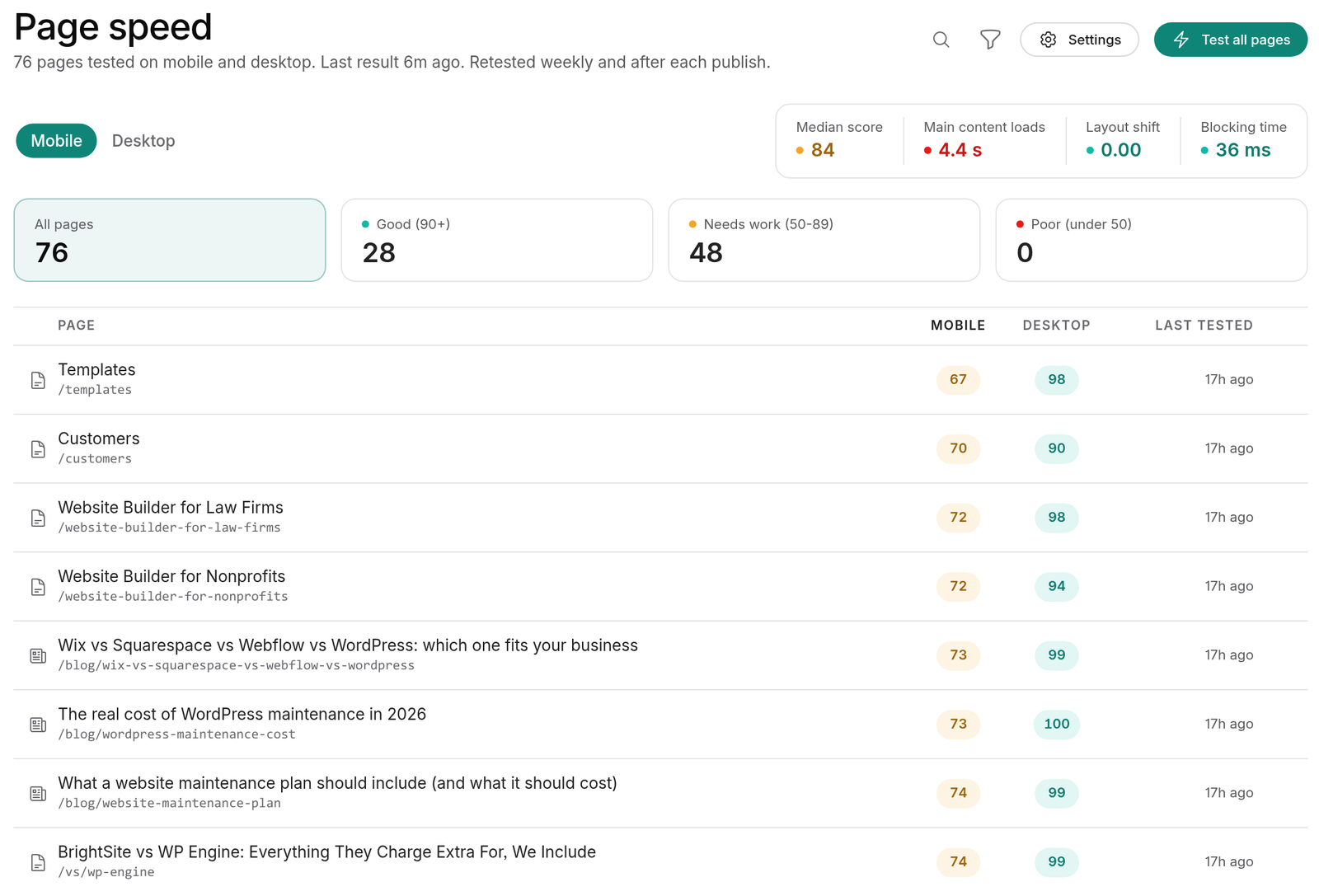Image resolution: width=1319 pixels, height=896 pixels.
Task: Click the blog icon for website maintenance plan post
Action: 38,793
